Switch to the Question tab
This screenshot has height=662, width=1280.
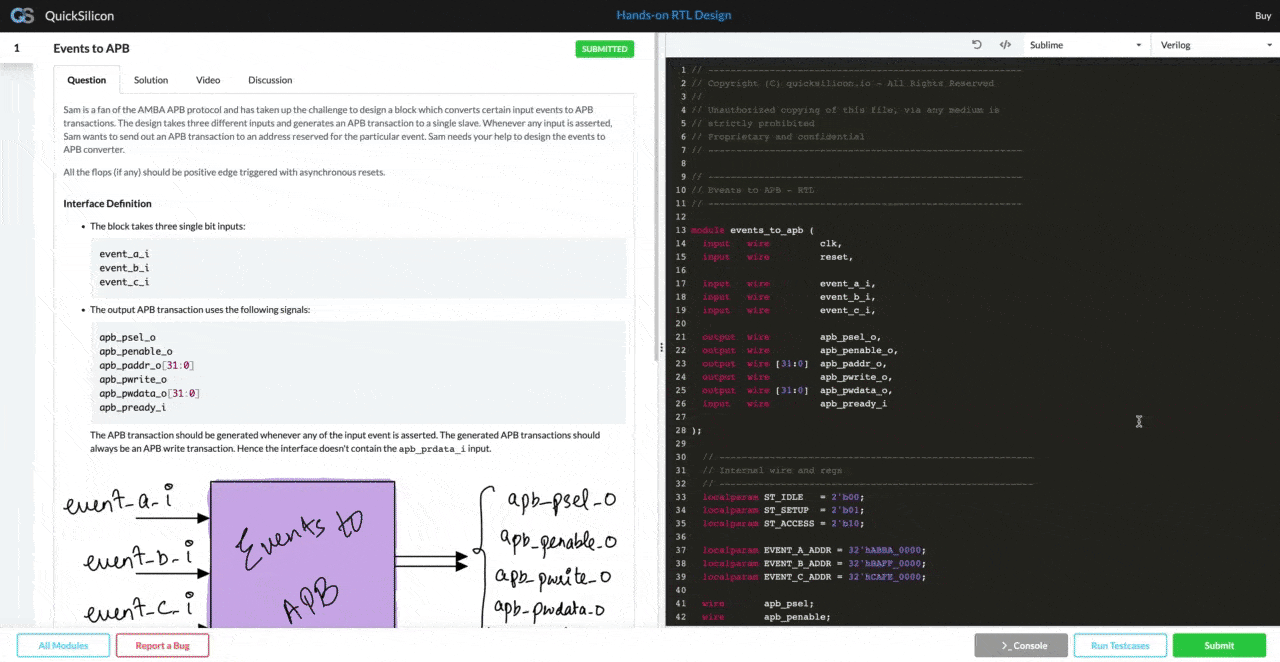[x=86, y=80]
